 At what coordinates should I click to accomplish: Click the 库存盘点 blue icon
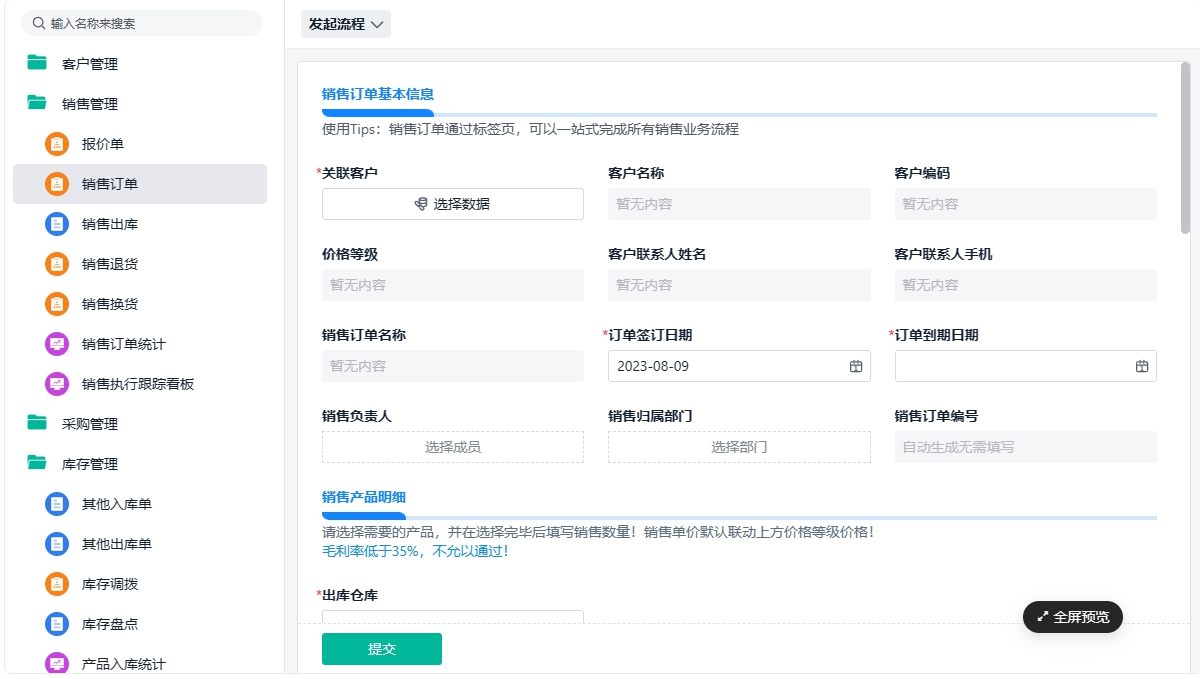click(57, 624)
